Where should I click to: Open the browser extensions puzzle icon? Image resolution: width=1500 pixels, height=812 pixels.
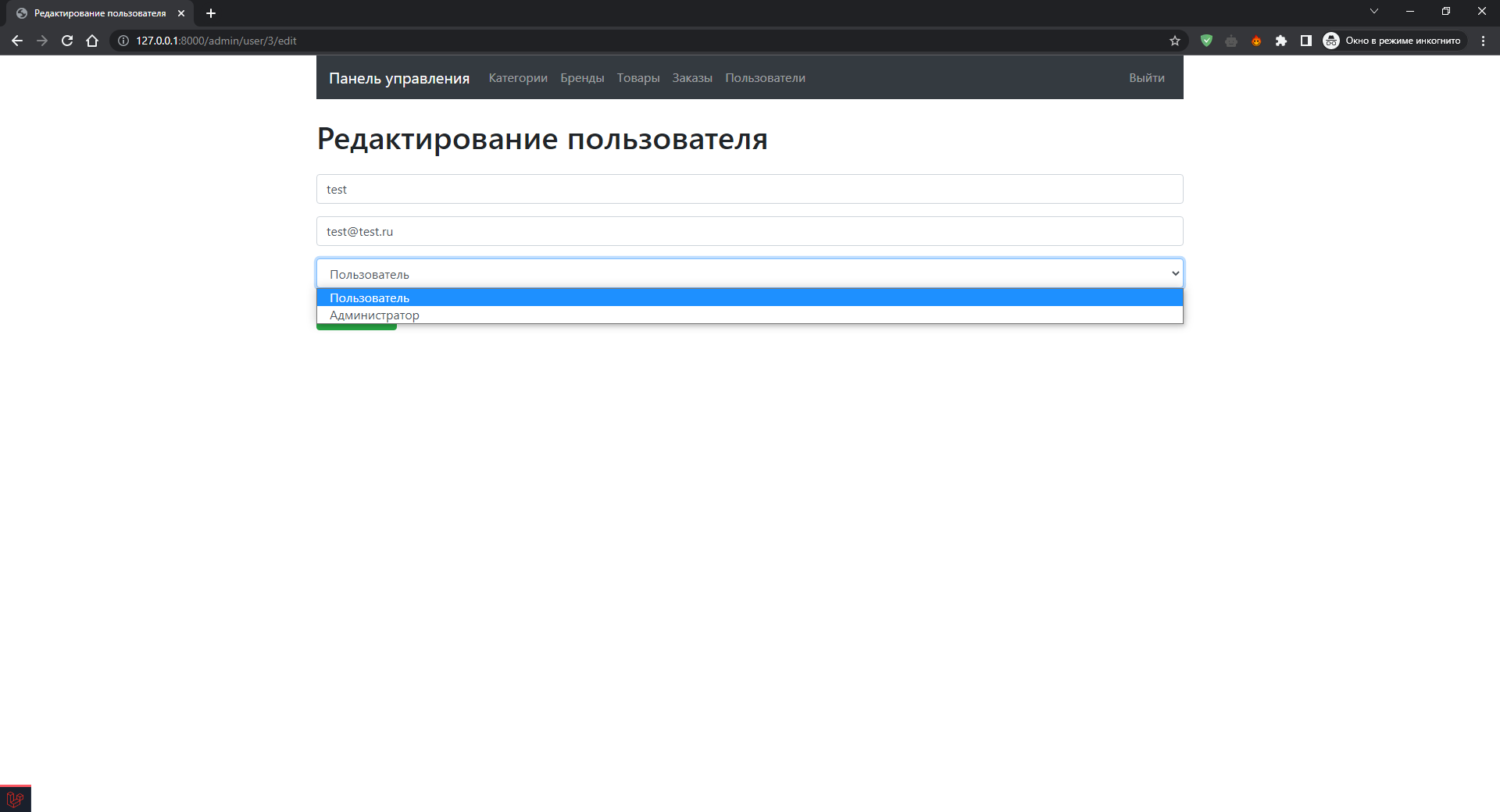(x=1281, y=41)
